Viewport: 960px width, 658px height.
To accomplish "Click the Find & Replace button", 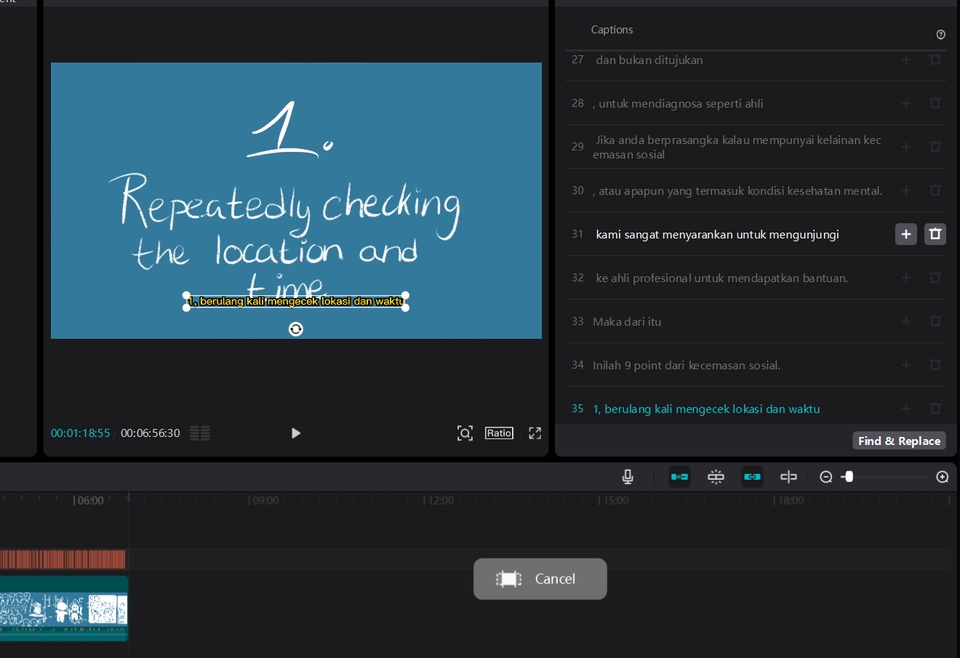I will [x=898, y=440].
